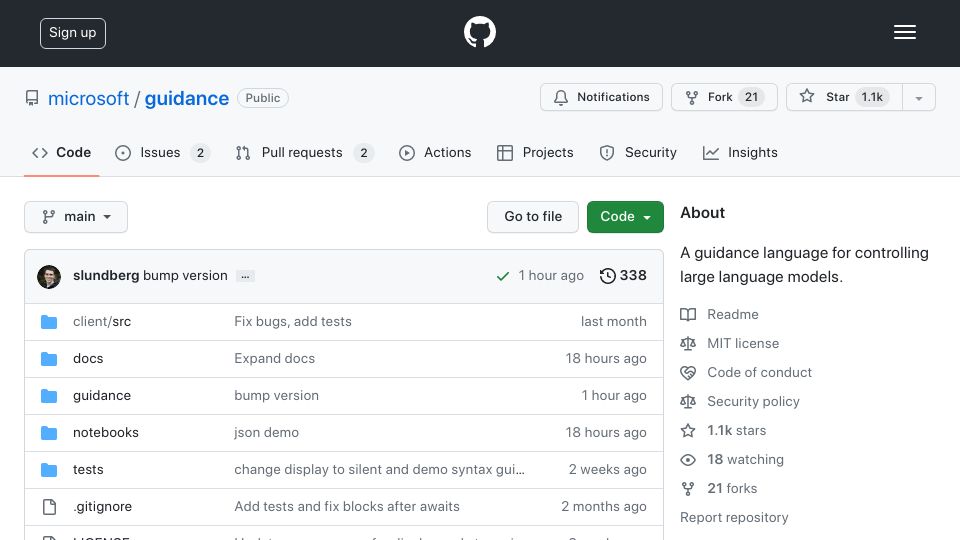Click the folder icon for client/src
Image resolution: width=960 pixels, height=540 pixels.
tap(49, 322)
